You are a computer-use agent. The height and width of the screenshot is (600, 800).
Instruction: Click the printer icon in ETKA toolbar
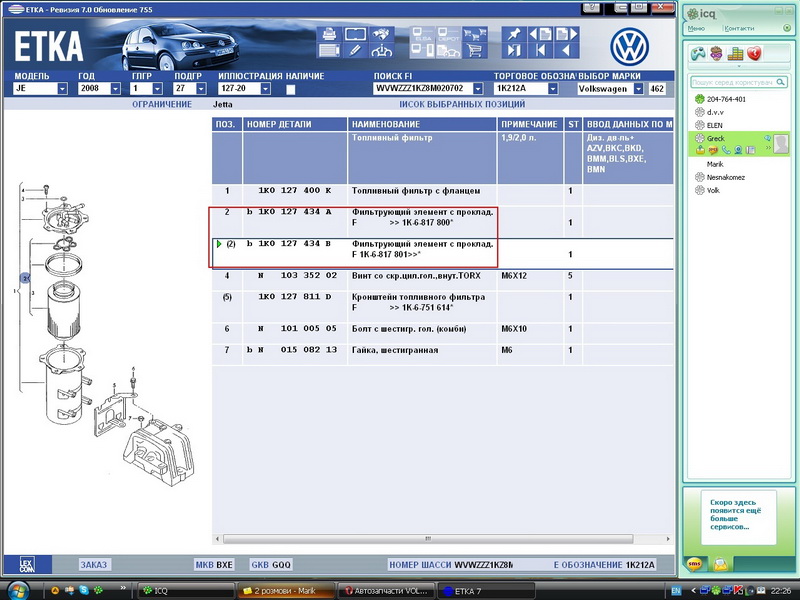329,34
